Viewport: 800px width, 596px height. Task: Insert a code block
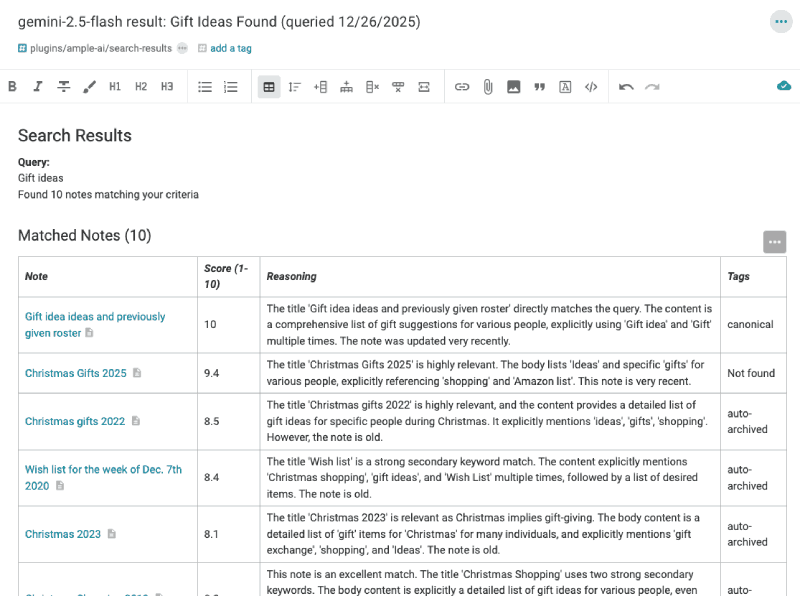[591, 87]
